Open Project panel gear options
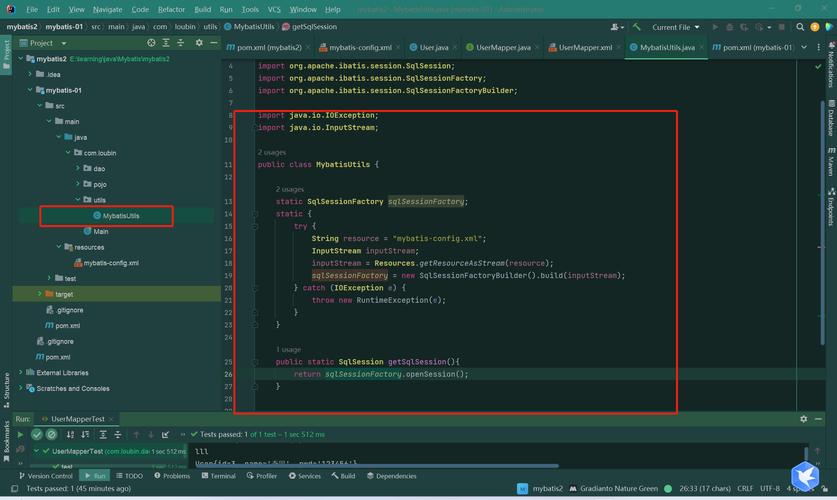This screenshot has height=500, width=837. [x=199, y=43]
